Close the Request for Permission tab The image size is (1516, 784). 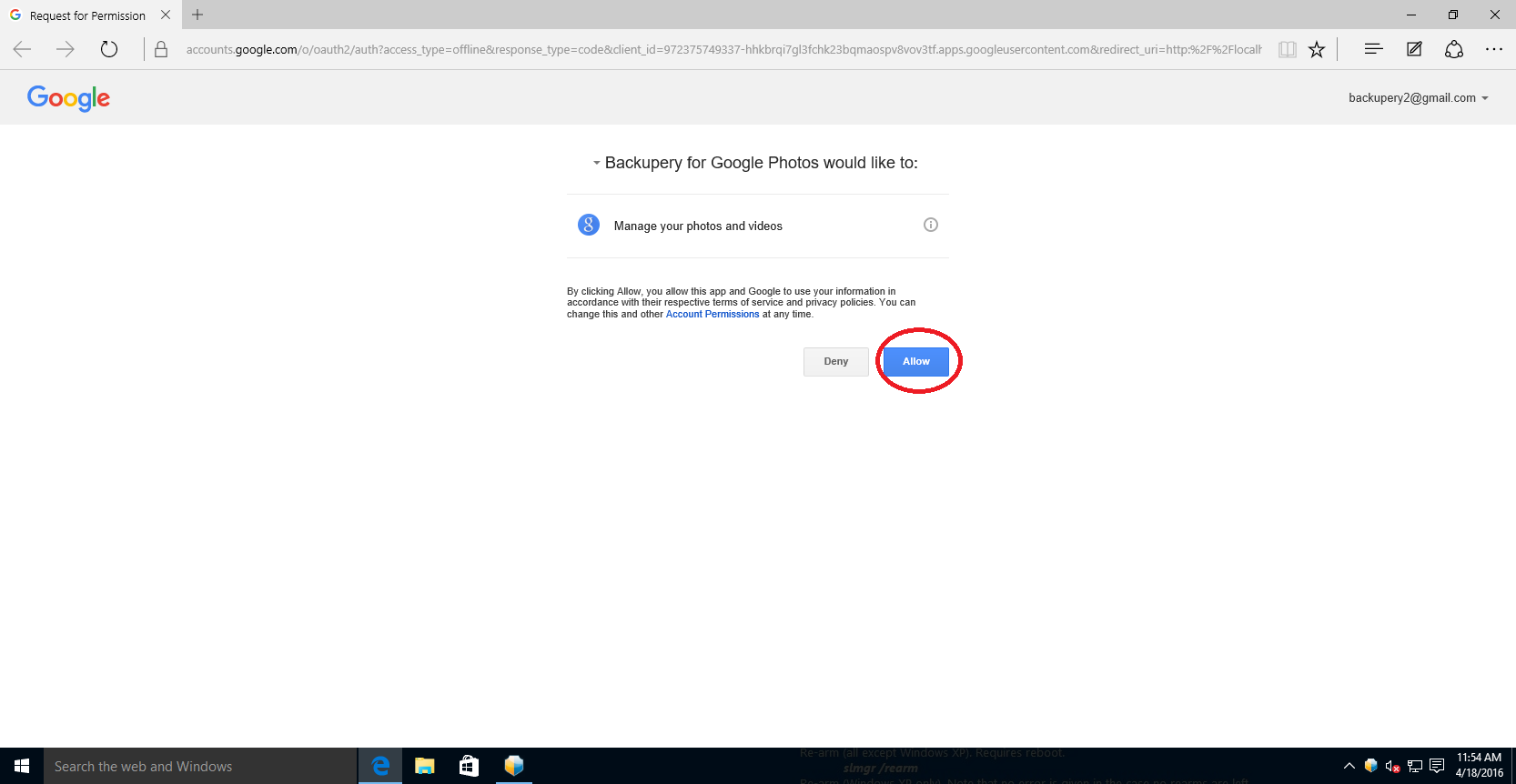point(166,15)
